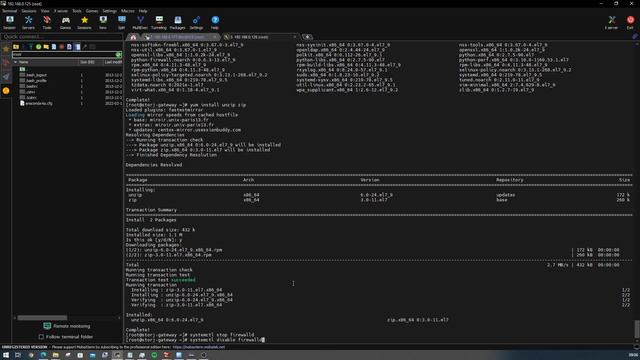Click the Last modified column header
This screenshot has width=640, height=360.
(x=113, y=62)
